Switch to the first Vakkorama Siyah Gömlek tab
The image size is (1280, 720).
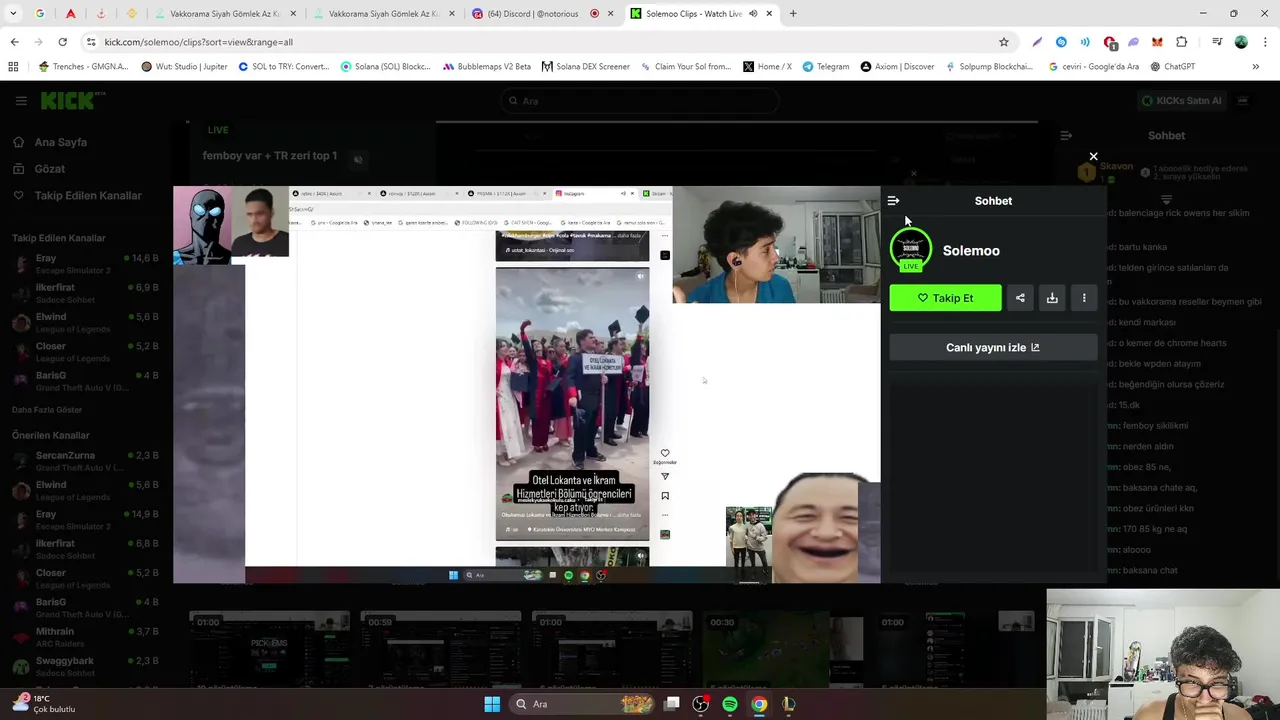point(225,14)
